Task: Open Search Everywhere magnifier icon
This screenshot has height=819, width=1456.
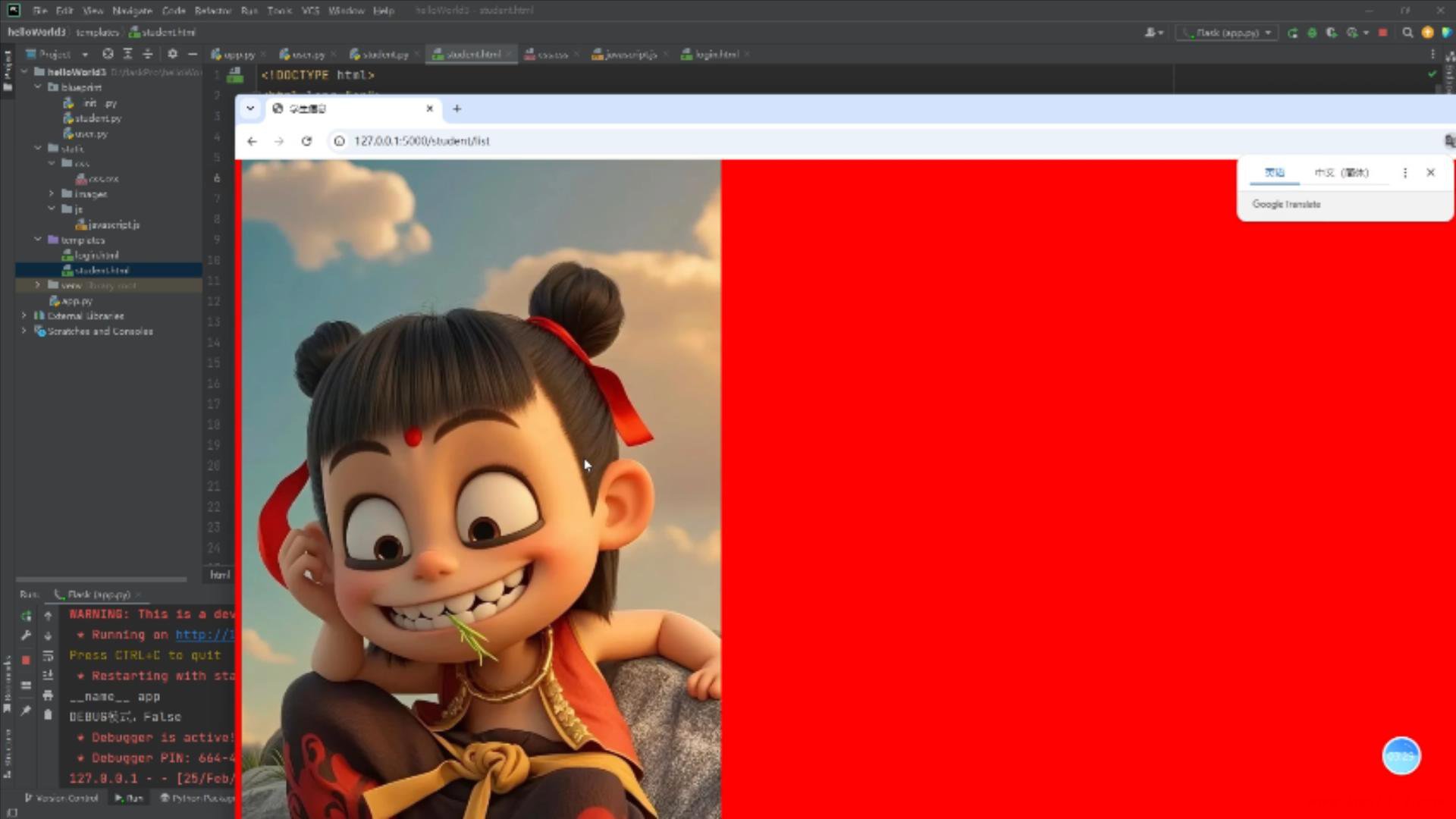Action: [x=1407, y=33]
